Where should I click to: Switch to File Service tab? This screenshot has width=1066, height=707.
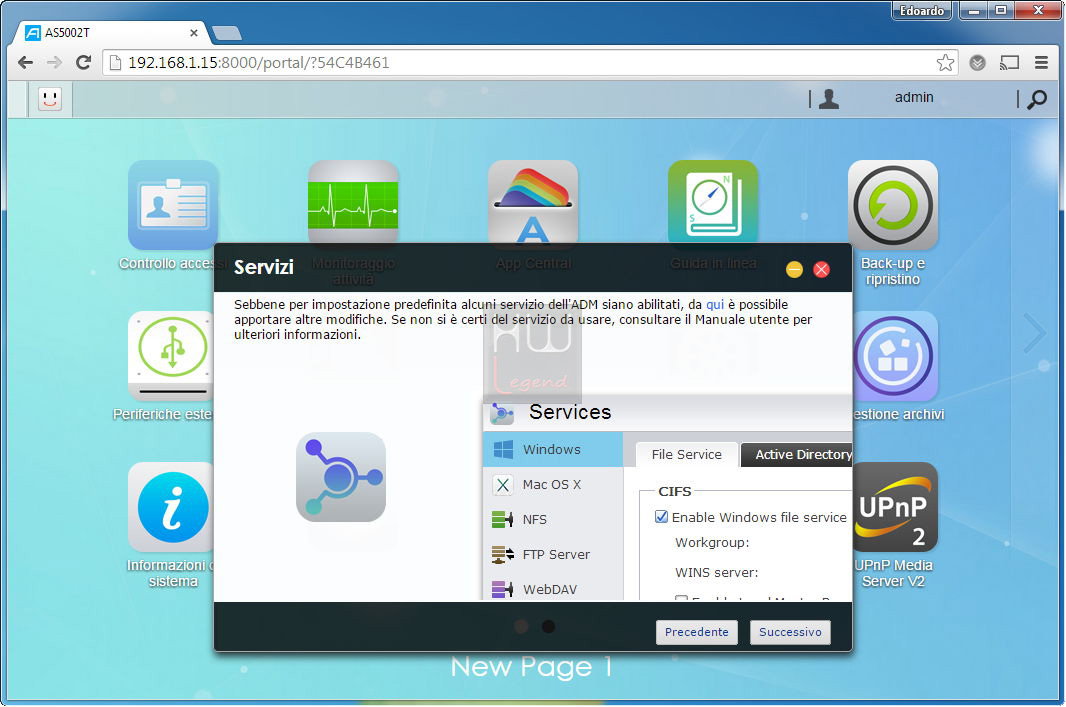(687, 455)
